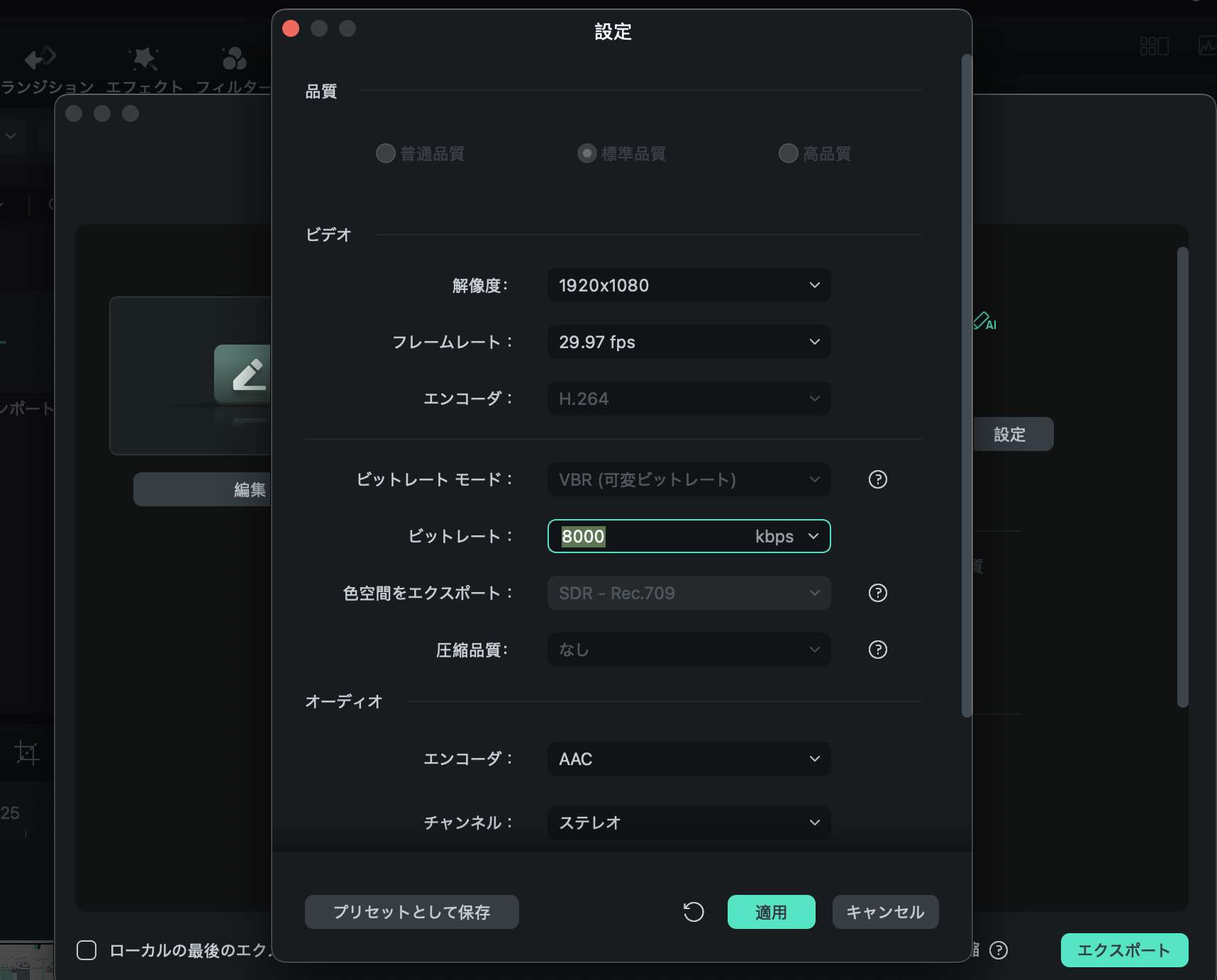
Task: Click the edit thumbnail pencil icon
Action: point(243,374)
